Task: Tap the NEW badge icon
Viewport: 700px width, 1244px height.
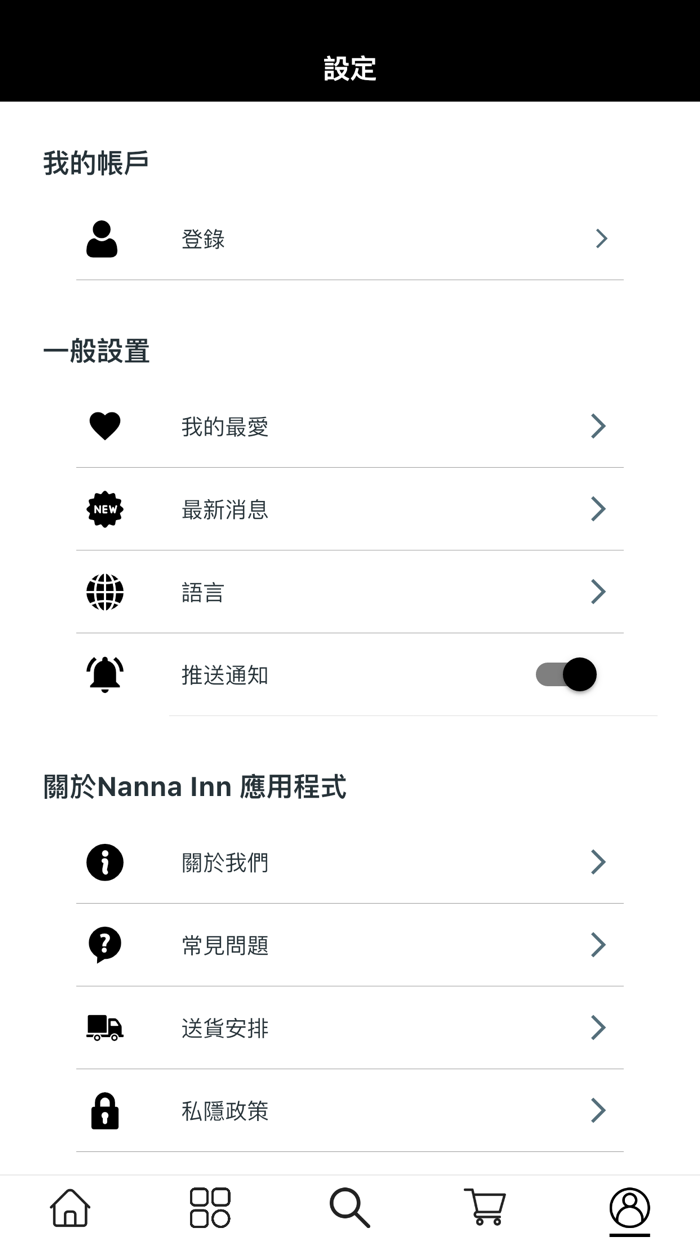Action: point(105,510)
